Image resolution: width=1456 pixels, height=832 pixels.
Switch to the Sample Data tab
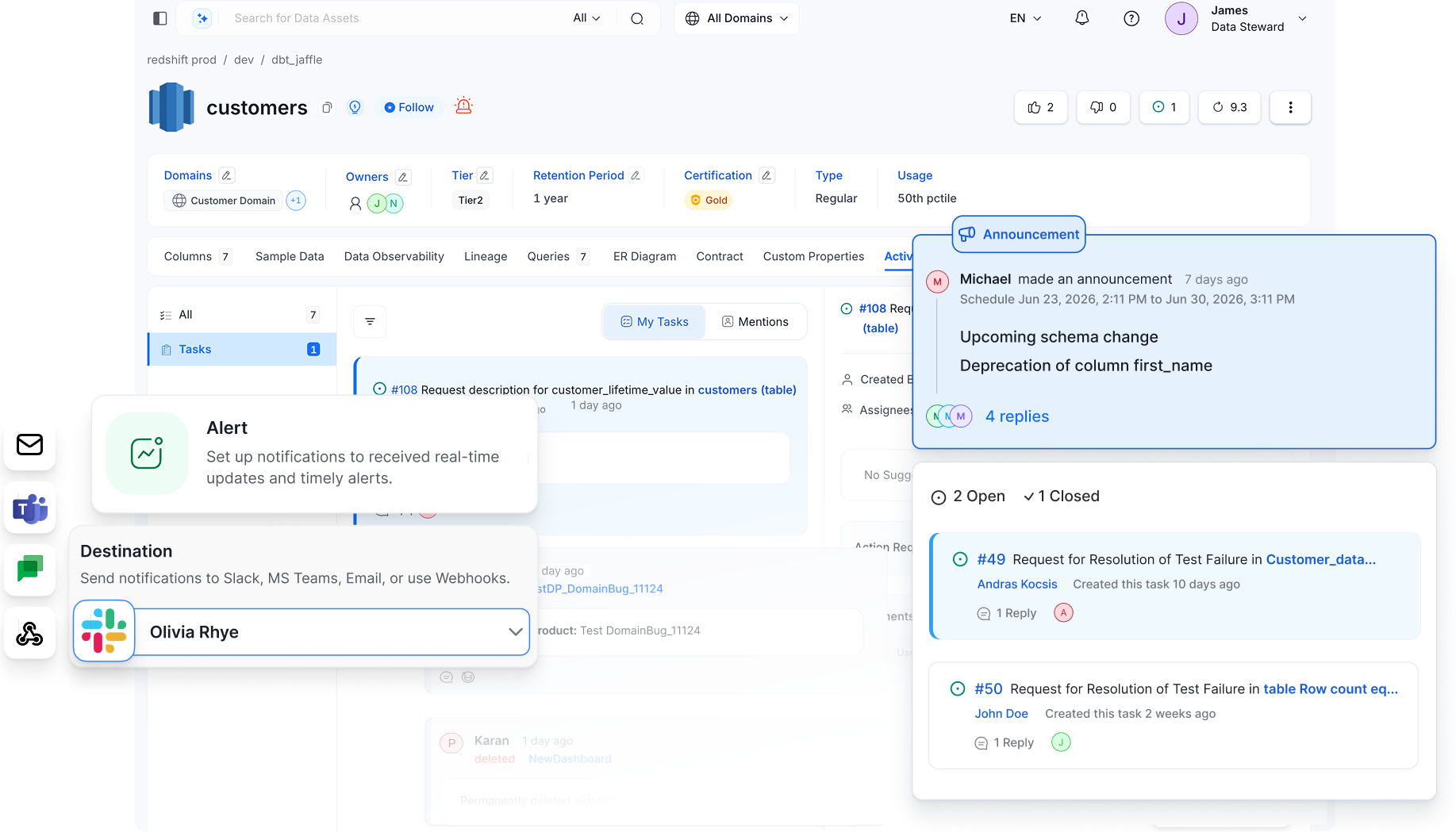click(x=290, y=256)
